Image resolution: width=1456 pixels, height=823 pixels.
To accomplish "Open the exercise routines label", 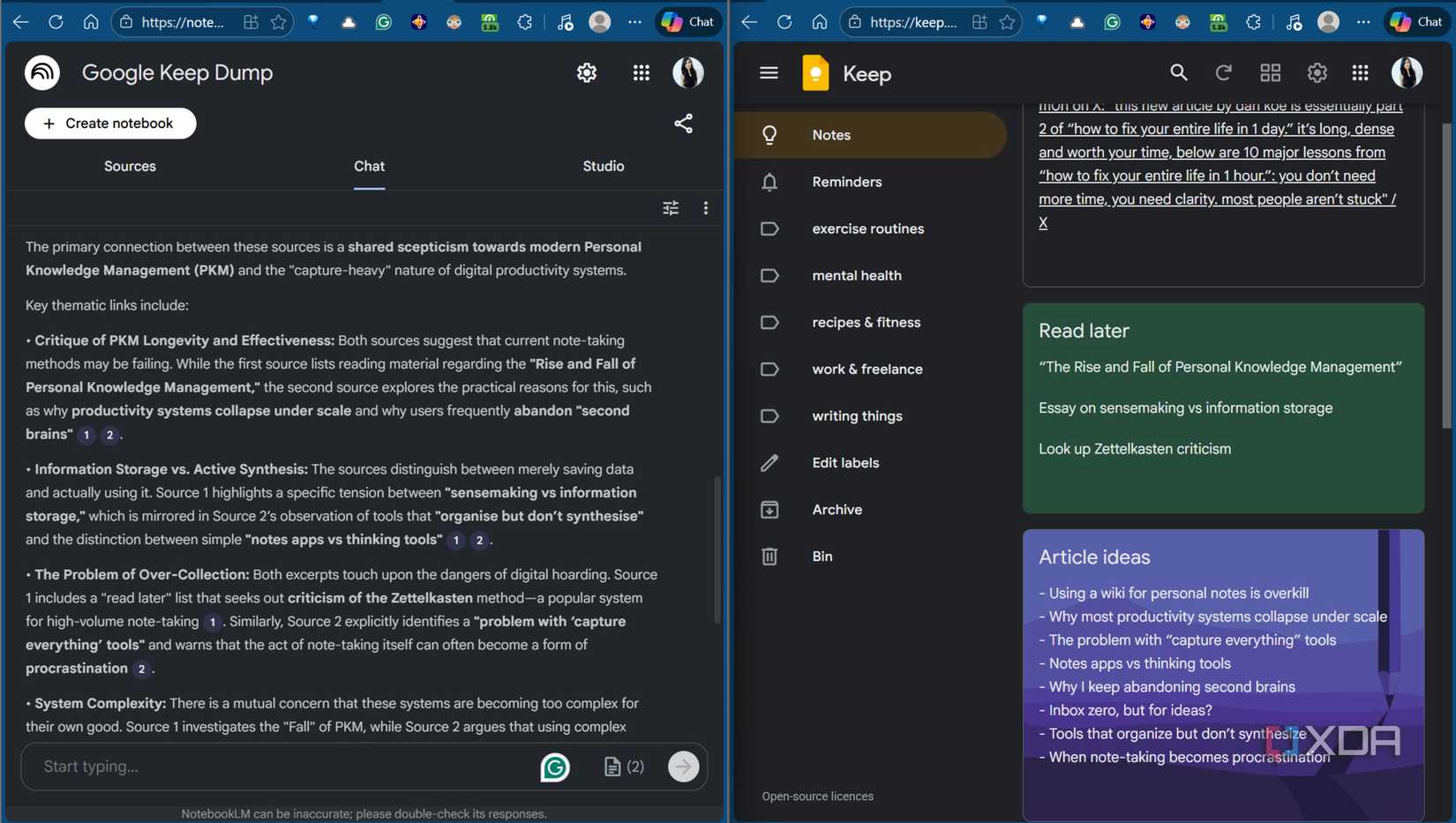I will point(870,228).
